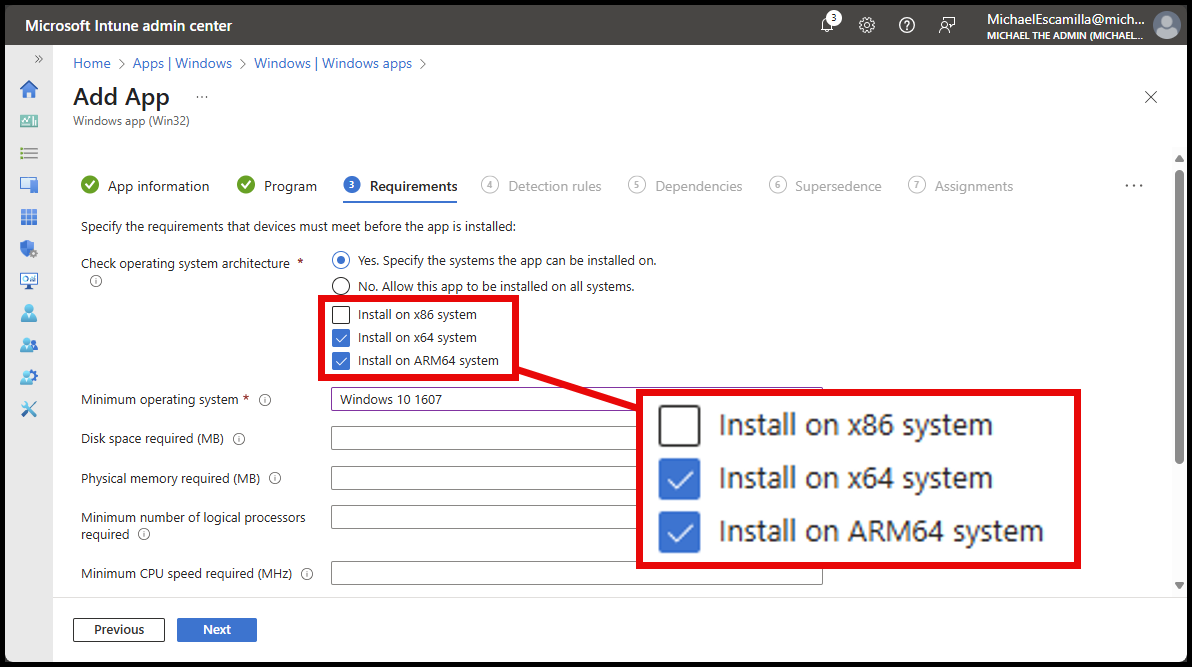Screen dimensions: 1192x667
Task: Open the Dashboard icon in the sidebar
Action: (28, 121)
